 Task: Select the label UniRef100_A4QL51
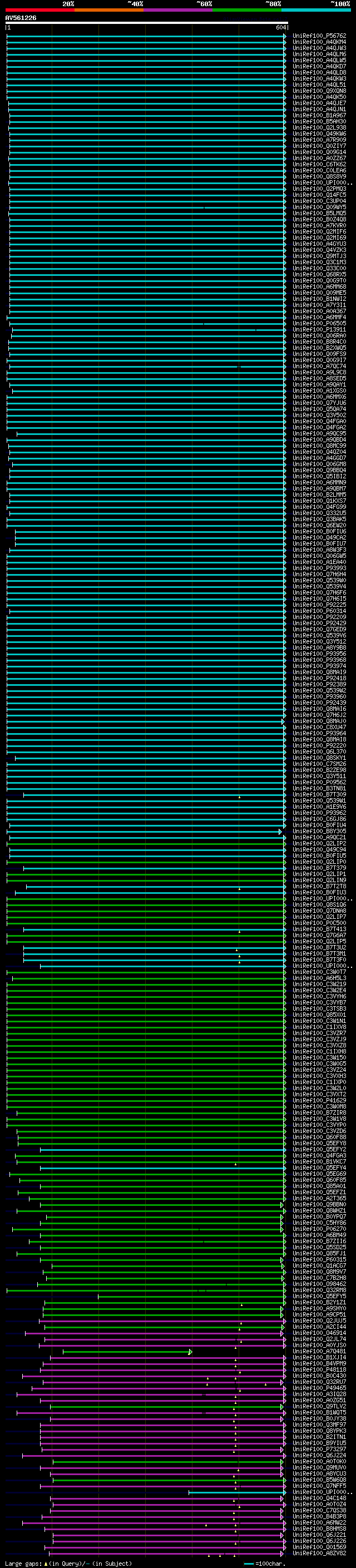click(319, 85)
